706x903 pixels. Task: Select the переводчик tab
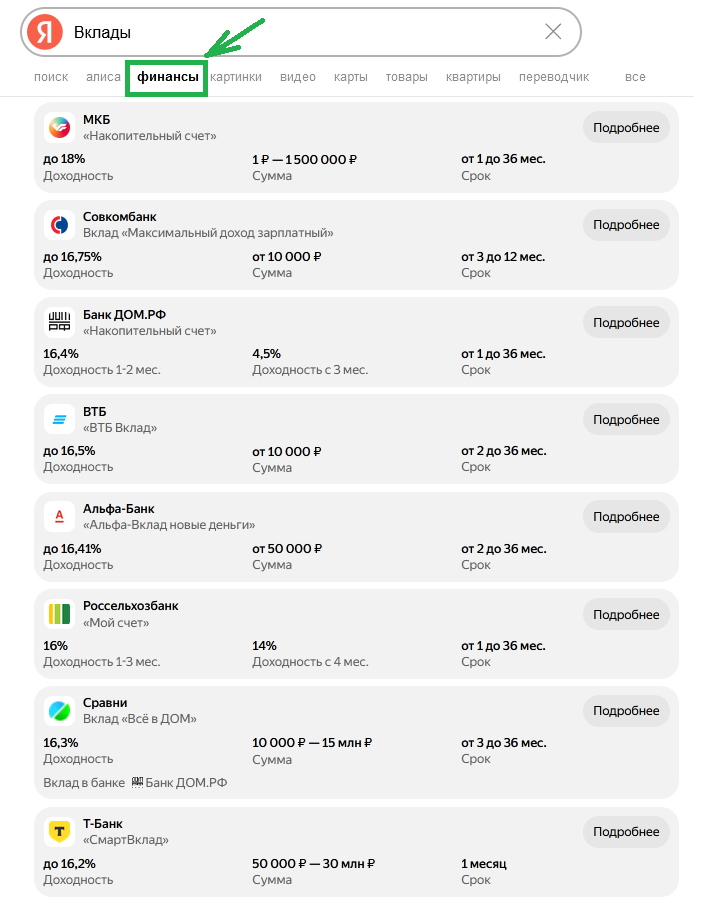[554, 77]
